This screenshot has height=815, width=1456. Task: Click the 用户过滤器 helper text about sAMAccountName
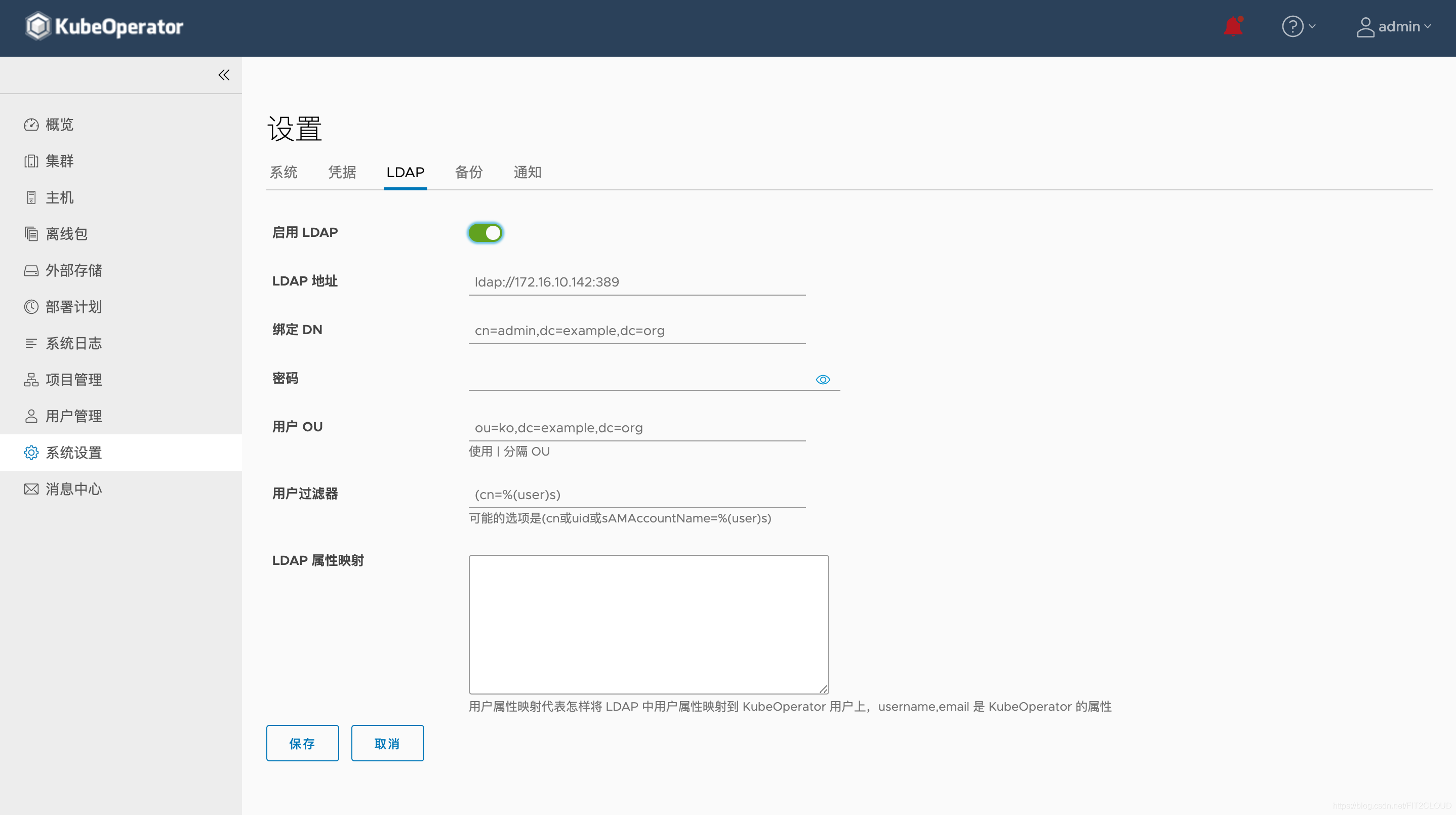(620, 518)
